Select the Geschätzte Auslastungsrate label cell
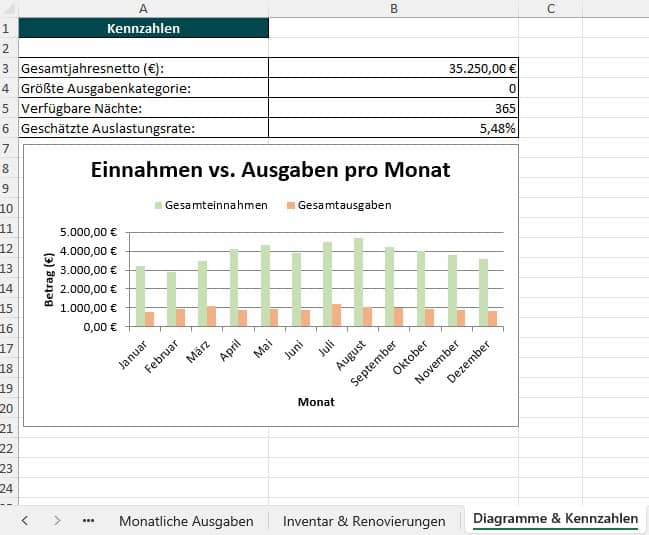 (x=144, y=128)
